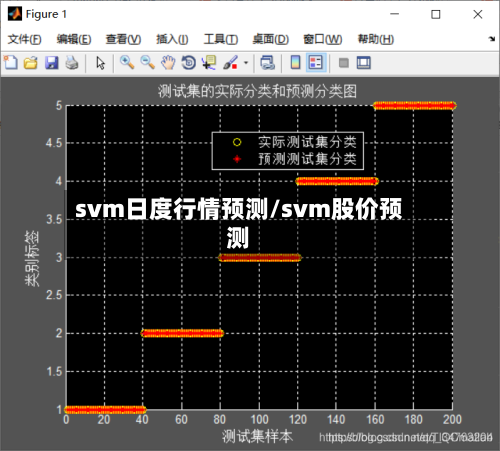This screenshot has height=451, width=500.
Task: Save the figure with floppy disk icon
Action: [52, 63]
